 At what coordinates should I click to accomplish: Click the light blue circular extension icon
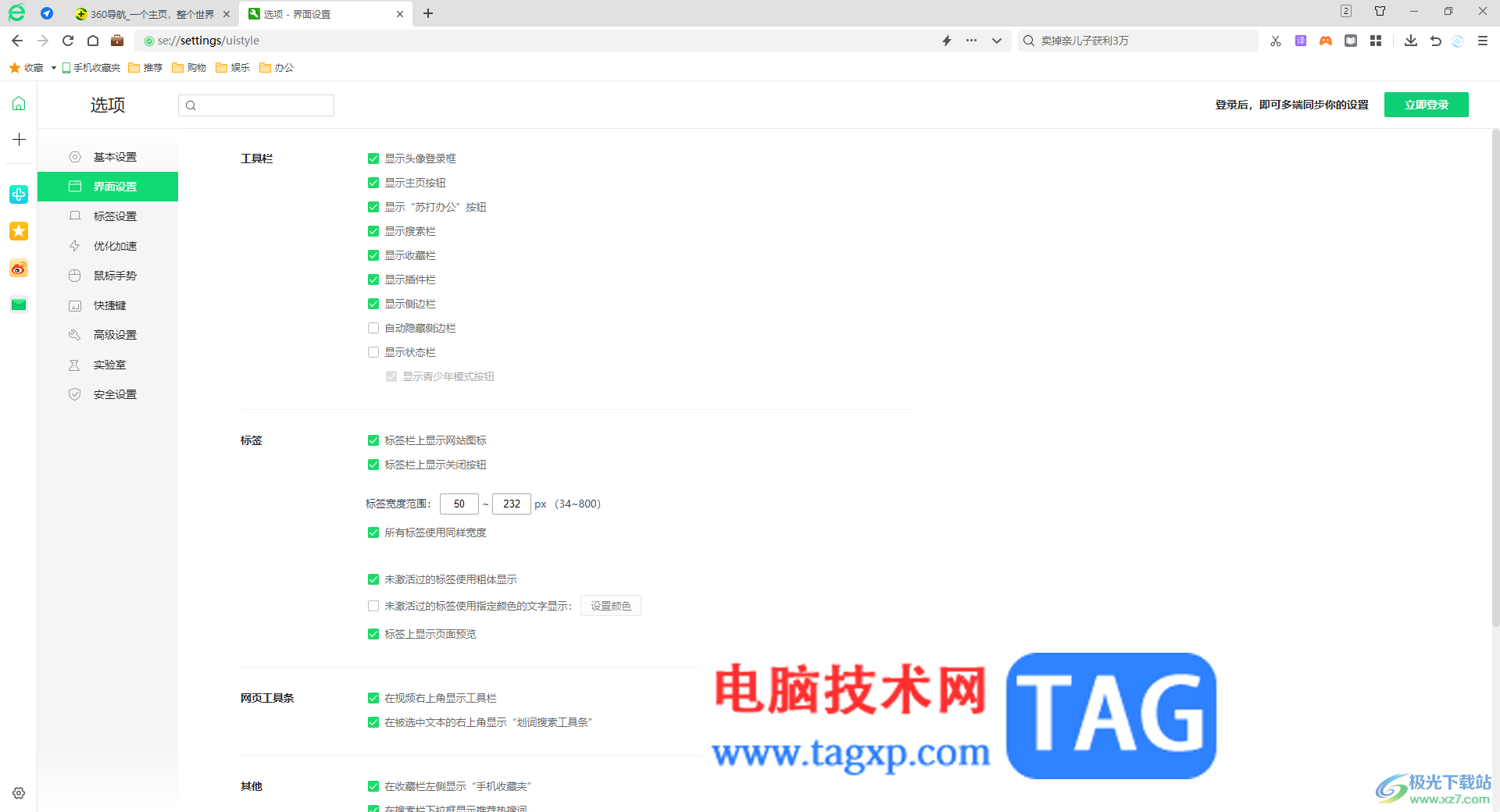click(x=1458, y=41)
